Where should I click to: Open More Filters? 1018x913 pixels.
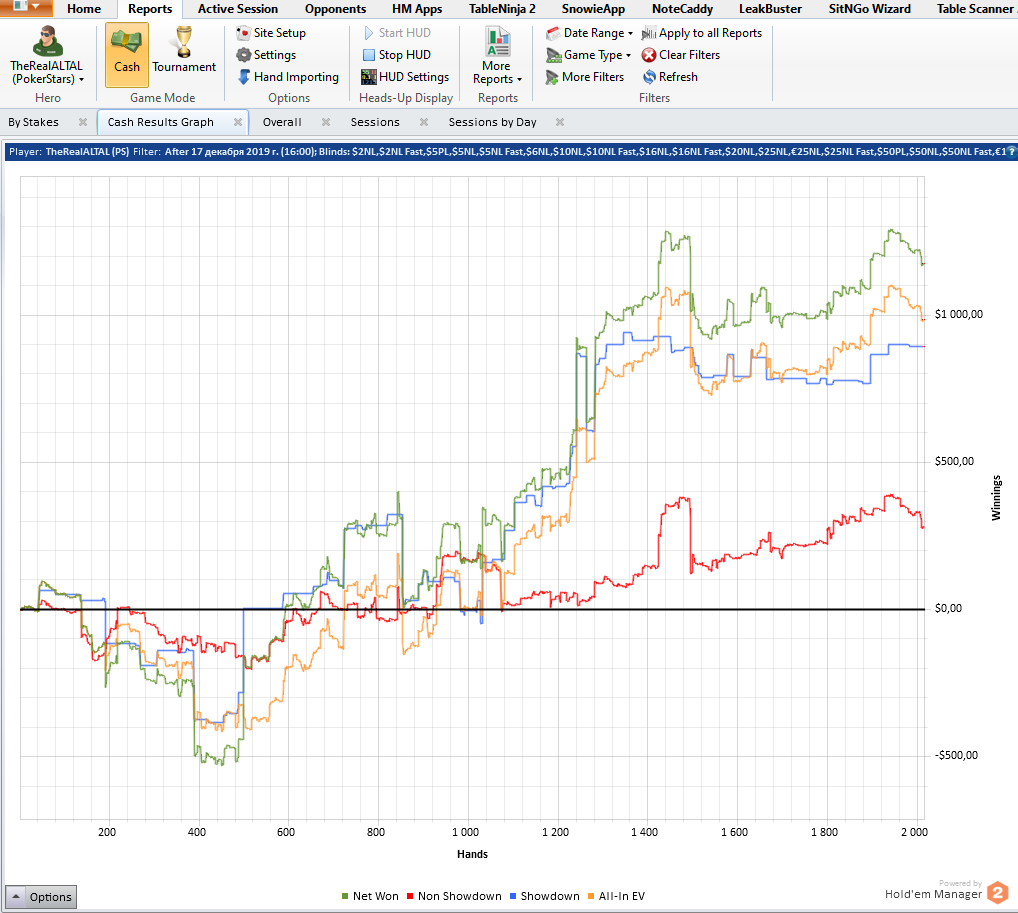click(x=585, y=77)
